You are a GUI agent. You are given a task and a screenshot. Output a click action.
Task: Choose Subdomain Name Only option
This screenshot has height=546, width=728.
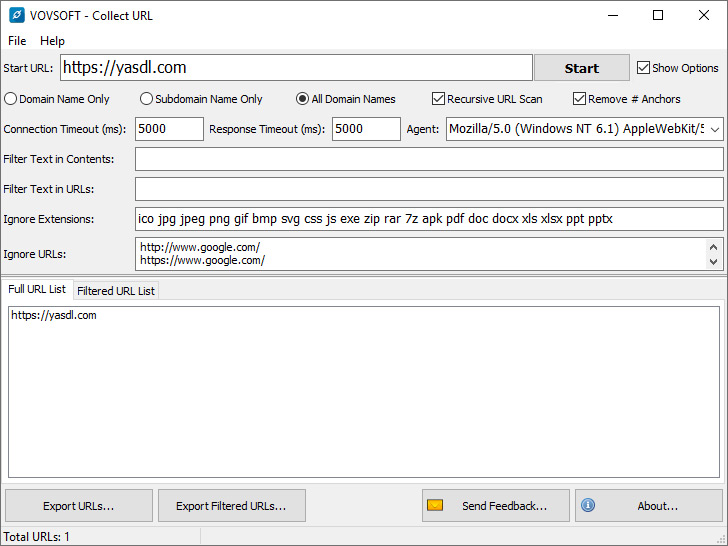pyautogui.click(x=146, y=99)
